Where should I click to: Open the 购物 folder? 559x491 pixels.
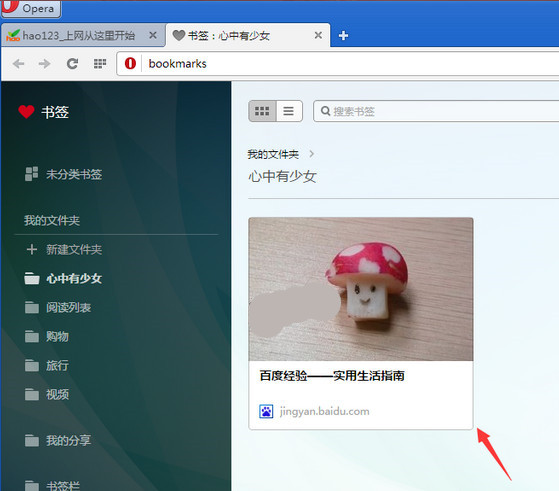click(47, 336)
